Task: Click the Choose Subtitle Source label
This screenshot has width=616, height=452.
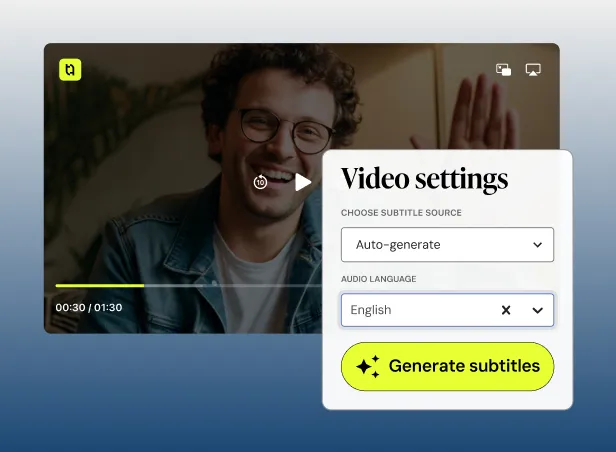Action: pos(401,213)
